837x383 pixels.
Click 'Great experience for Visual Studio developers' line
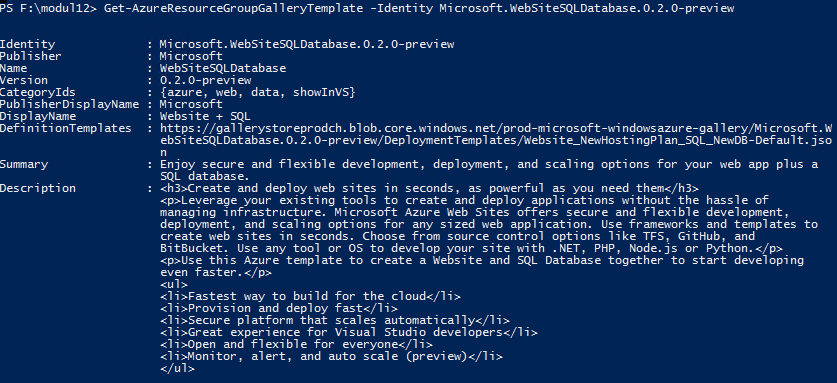point(349,332)
